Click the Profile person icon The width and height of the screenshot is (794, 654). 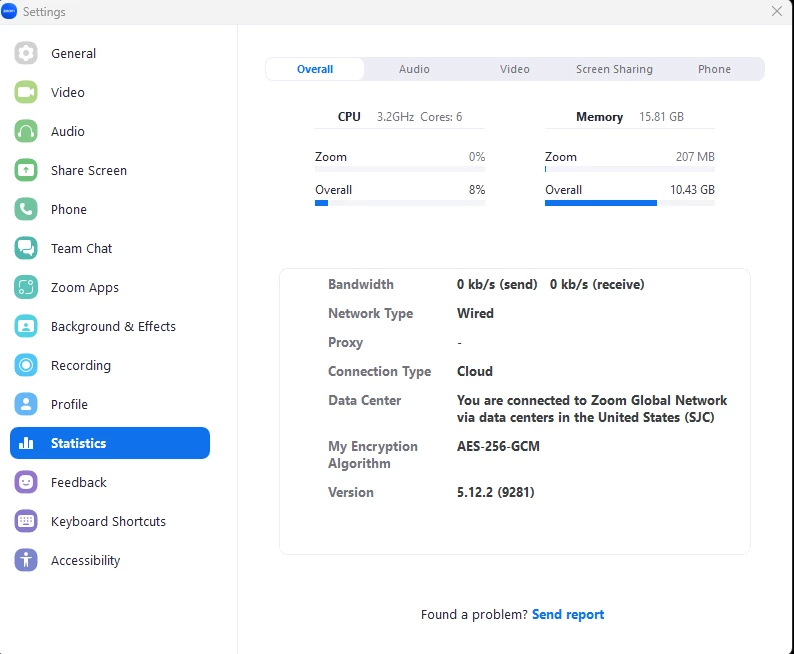tap(26, 404)
